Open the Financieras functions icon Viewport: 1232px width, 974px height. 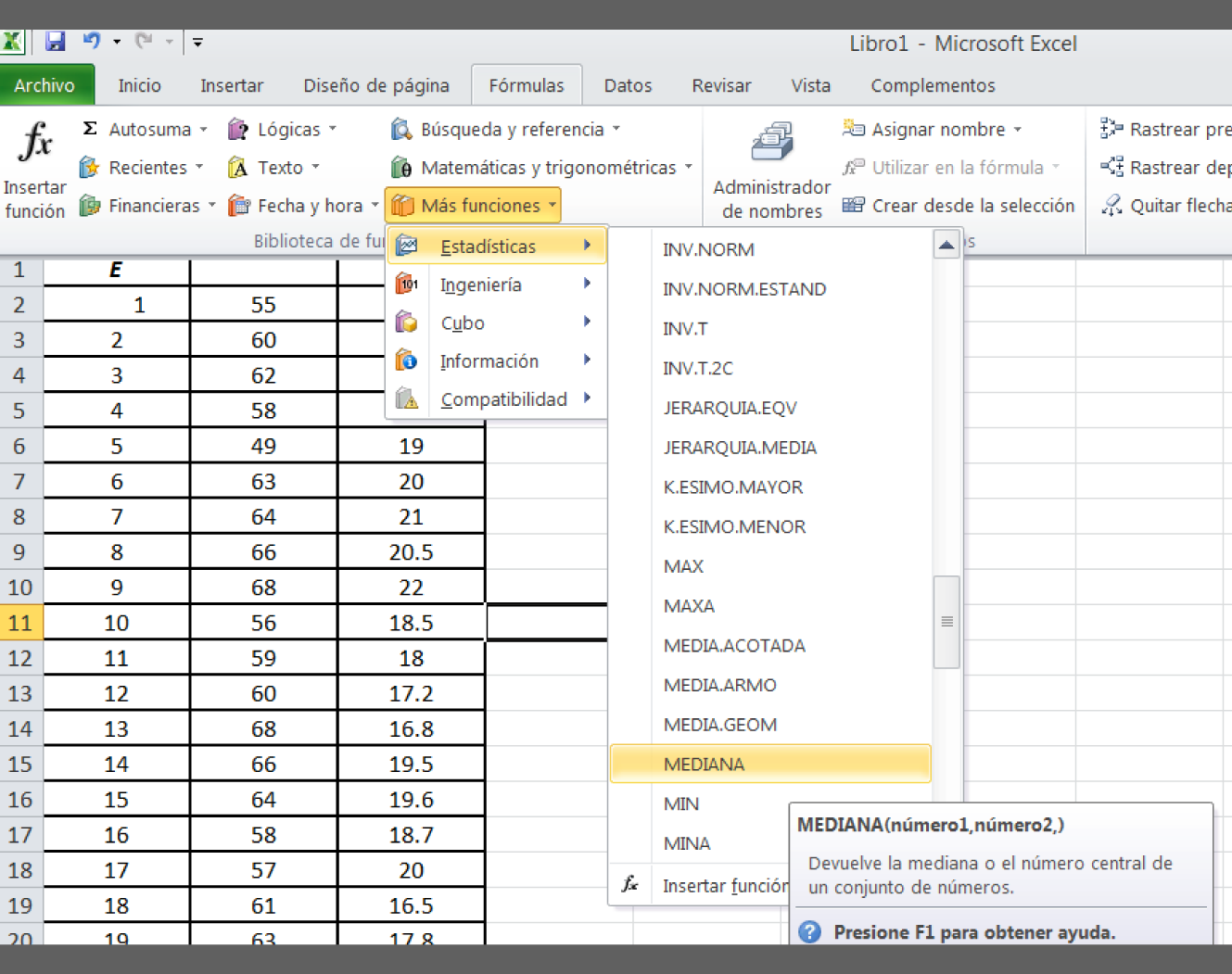click(90, 205)
